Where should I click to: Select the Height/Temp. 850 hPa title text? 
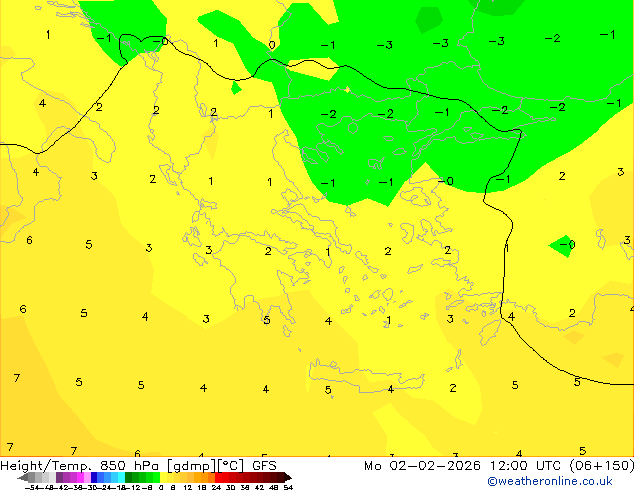[80, 466]
